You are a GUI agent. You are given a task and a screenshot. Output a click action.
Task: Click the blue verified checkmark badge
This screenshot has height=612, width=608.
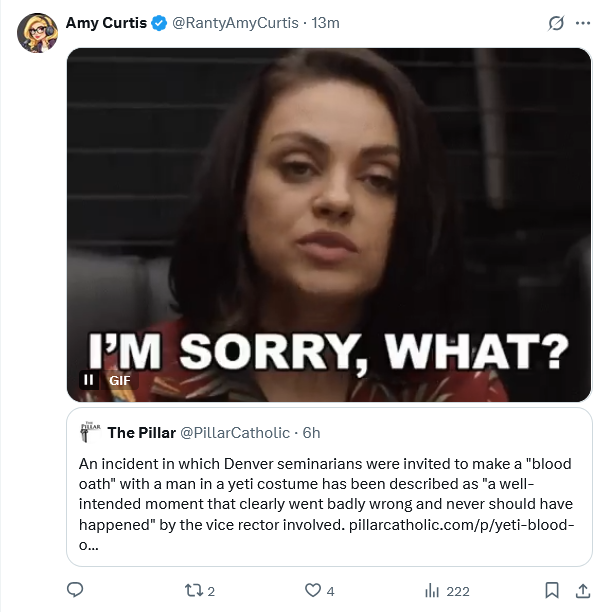tap(159, 23)
